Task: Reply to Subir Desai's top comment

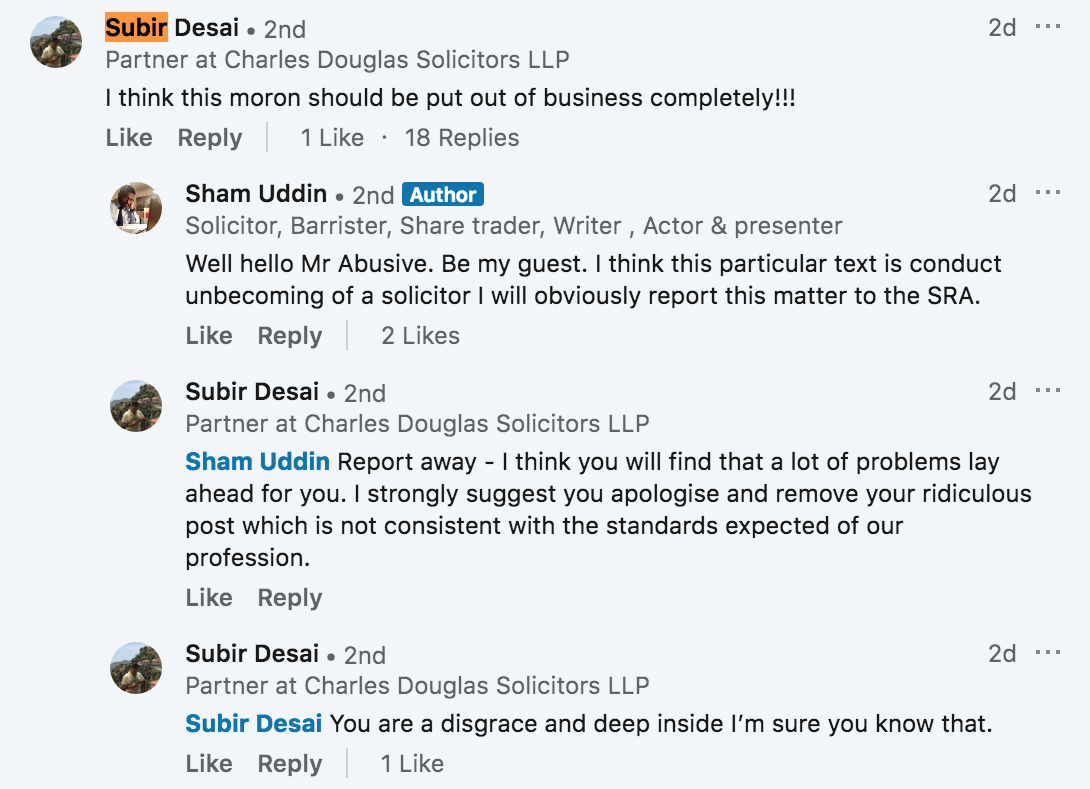Action: click(x=210, y=138)
